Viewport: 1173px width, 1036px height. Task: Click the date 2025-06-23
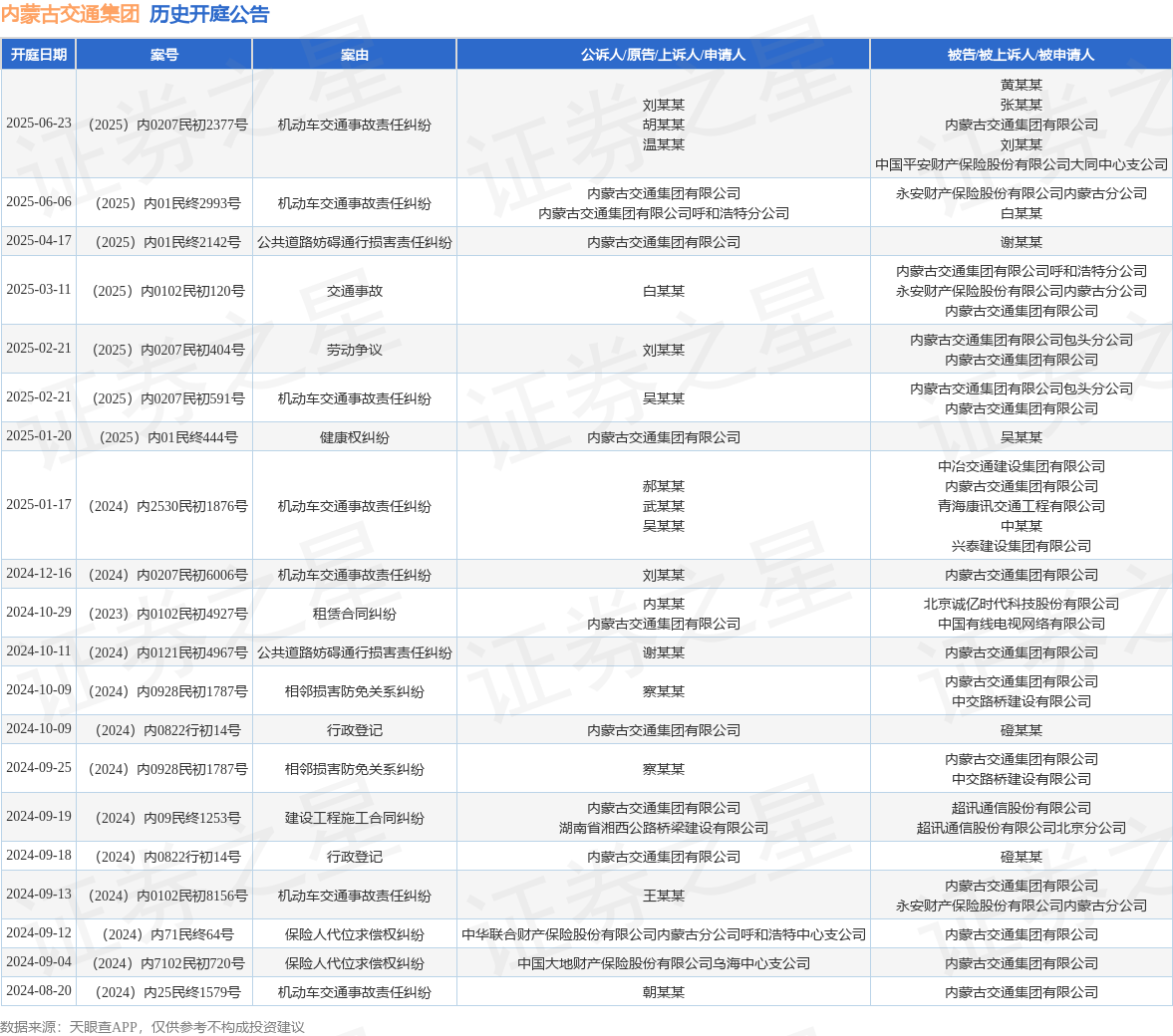[39, 124]
